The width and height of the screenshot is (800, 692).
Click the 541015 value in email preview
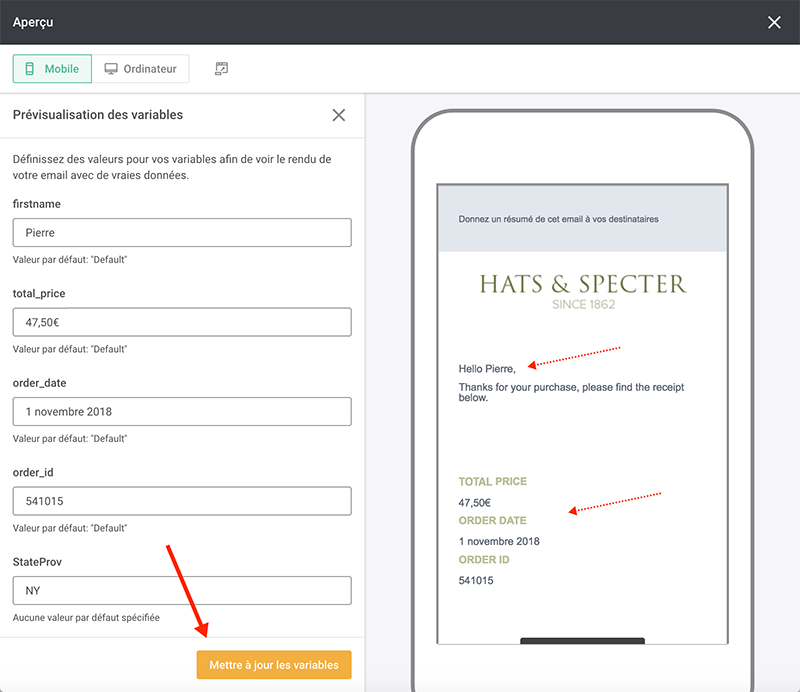coord(476,581)
